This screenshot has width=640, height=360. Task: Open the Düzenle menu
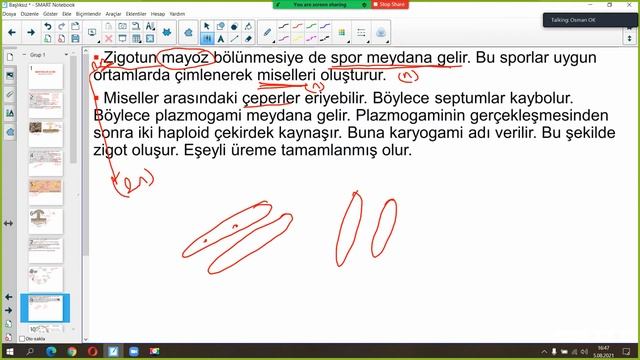pos(29,14)
